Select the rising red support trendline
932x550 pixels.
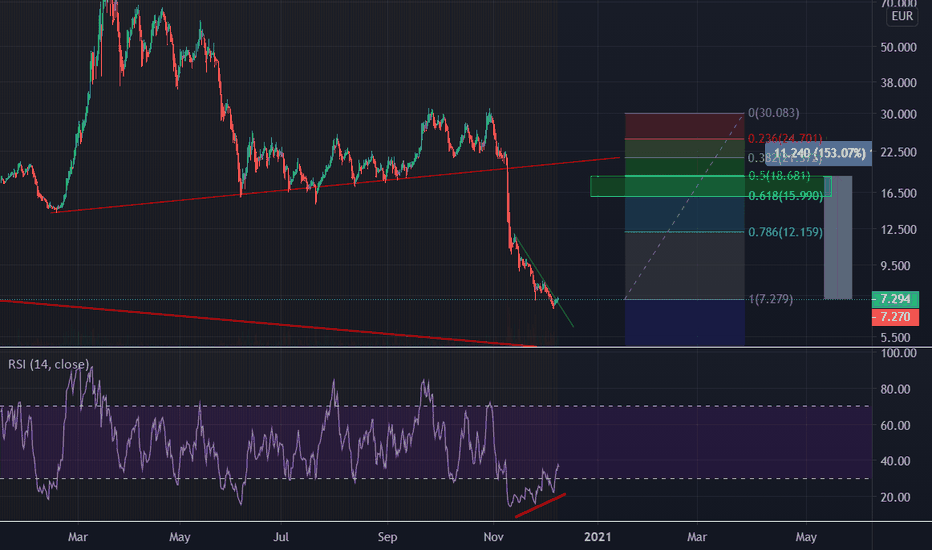(x=337, y=184)
